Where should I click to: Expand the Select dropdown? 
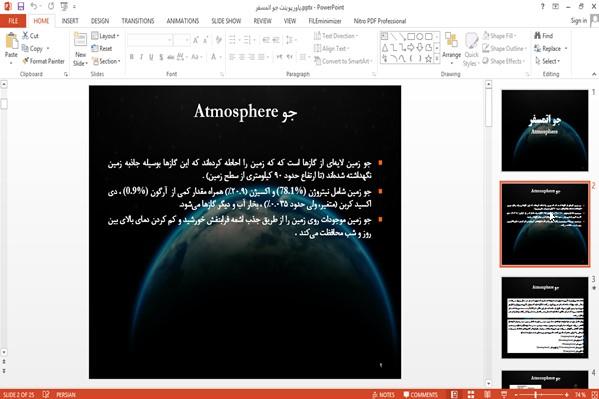547,61
